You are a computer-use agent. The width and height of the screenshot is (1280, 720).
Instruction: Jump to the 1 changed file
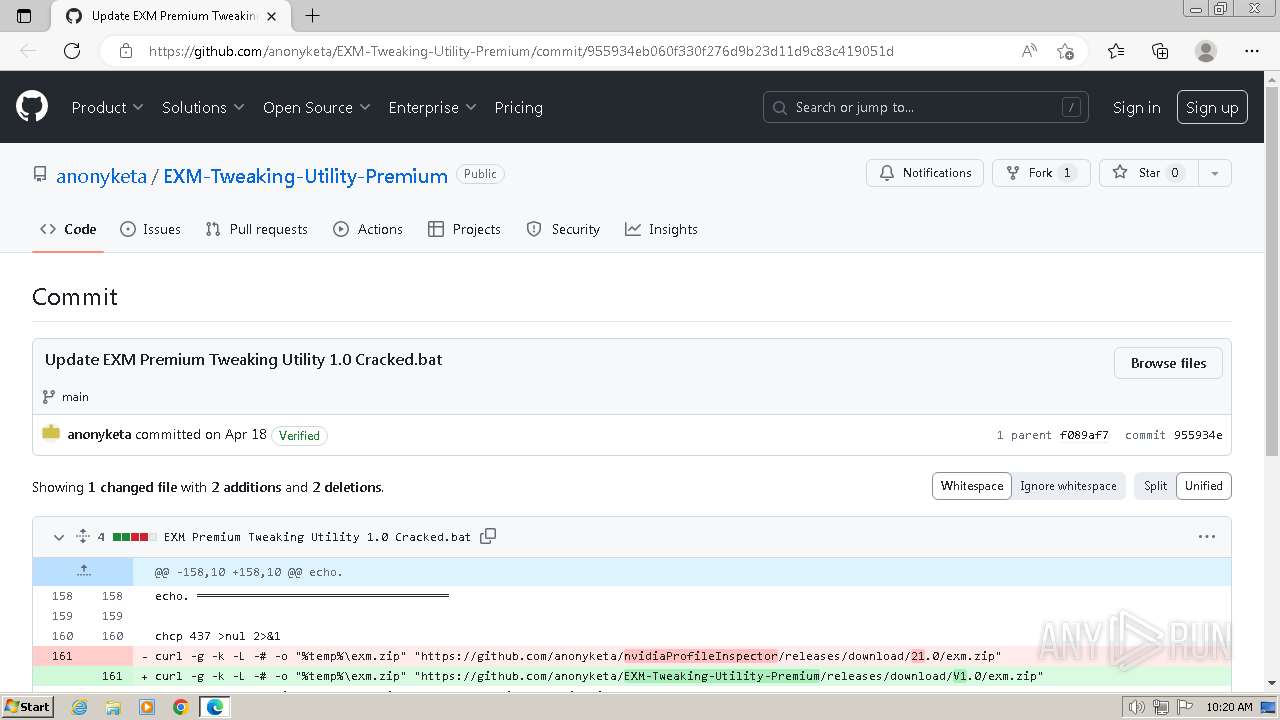point(132,487)
